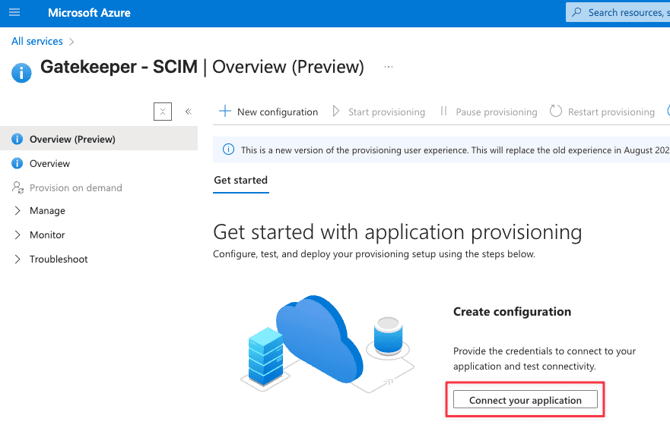Click the search magnifier icon
Image resolution: width=670 pixels, height=428 pixels.
(577, 12)
